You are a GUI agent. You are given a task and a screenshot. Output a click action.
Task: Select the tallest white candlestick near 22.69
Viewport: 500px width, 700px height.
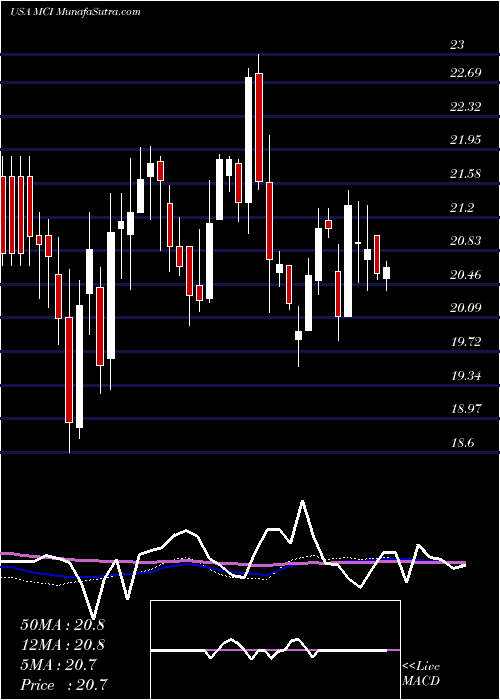click(x=248, y=140)
